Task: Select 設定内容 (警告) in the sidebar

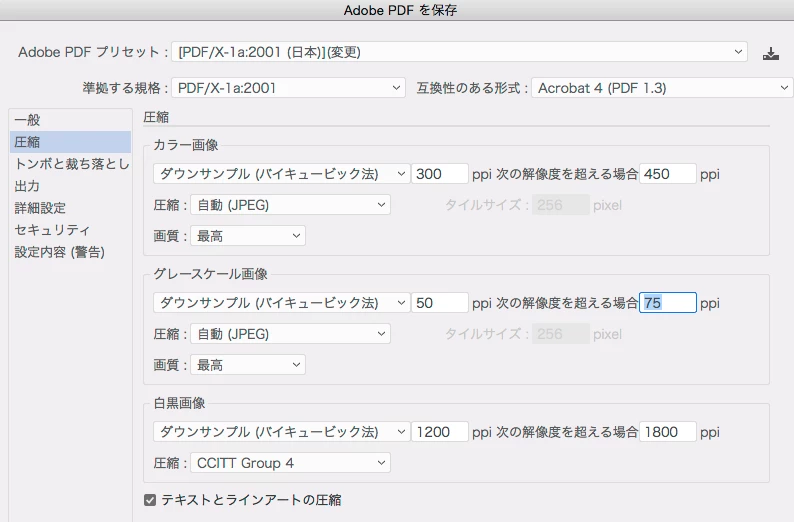Action: (x=70, y=252)
